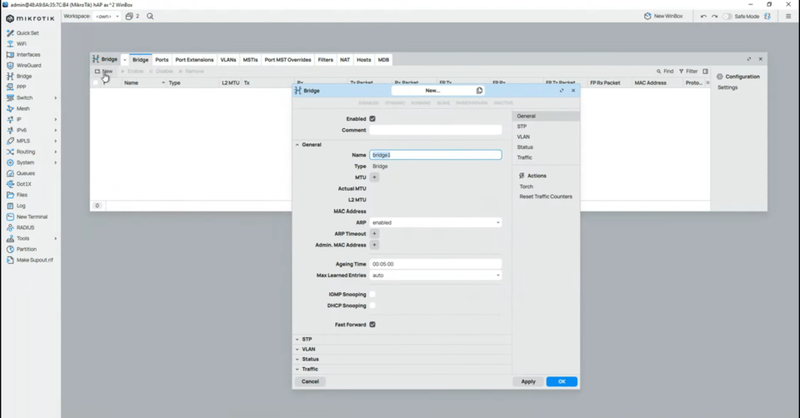The image size is (800, 418).
Task: Open the Mesh section
Action: 18,108
